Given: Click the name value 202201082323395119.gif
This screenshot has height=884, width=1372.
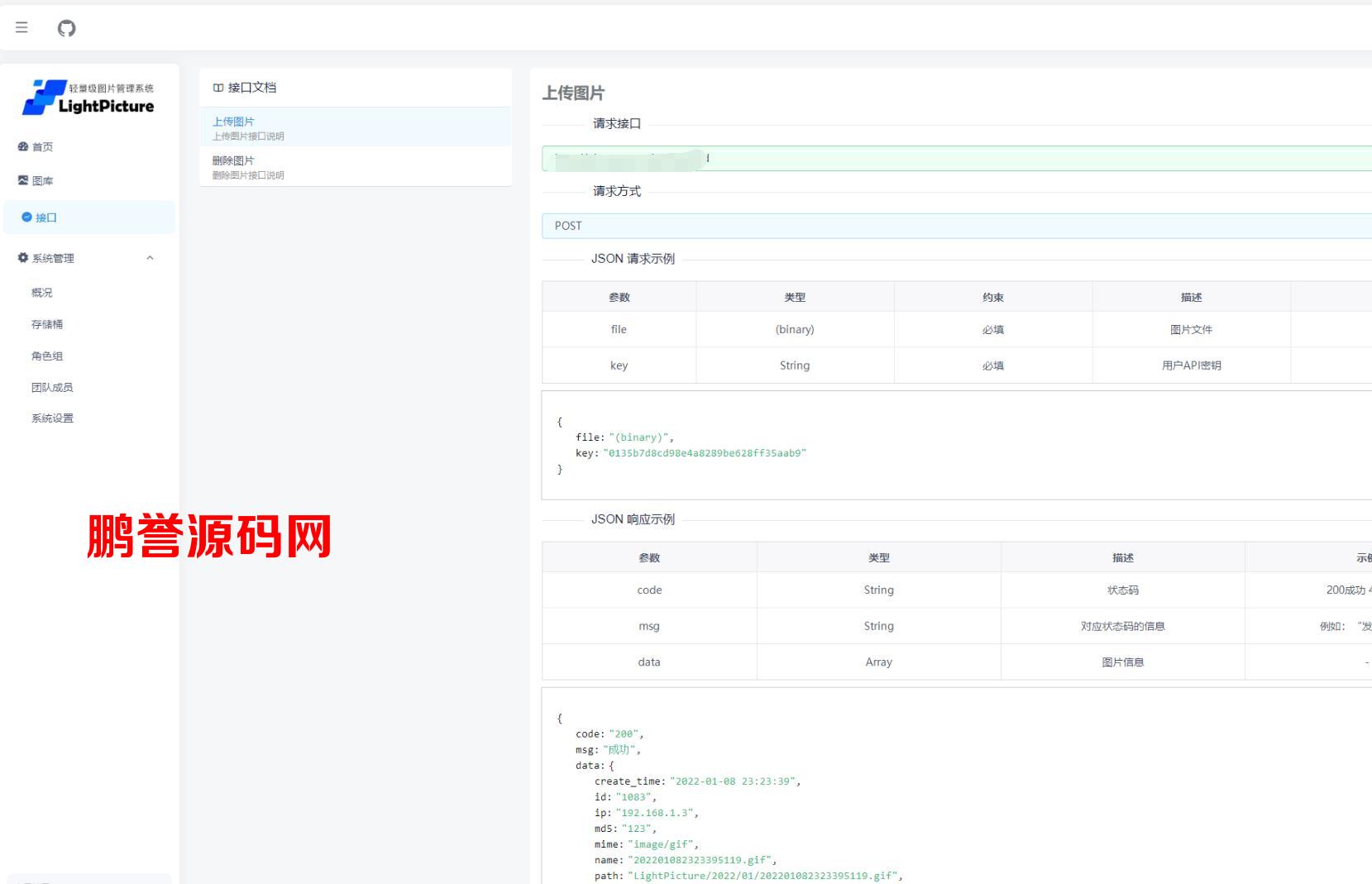Looking at the screenshot, I should coord(700,860).
